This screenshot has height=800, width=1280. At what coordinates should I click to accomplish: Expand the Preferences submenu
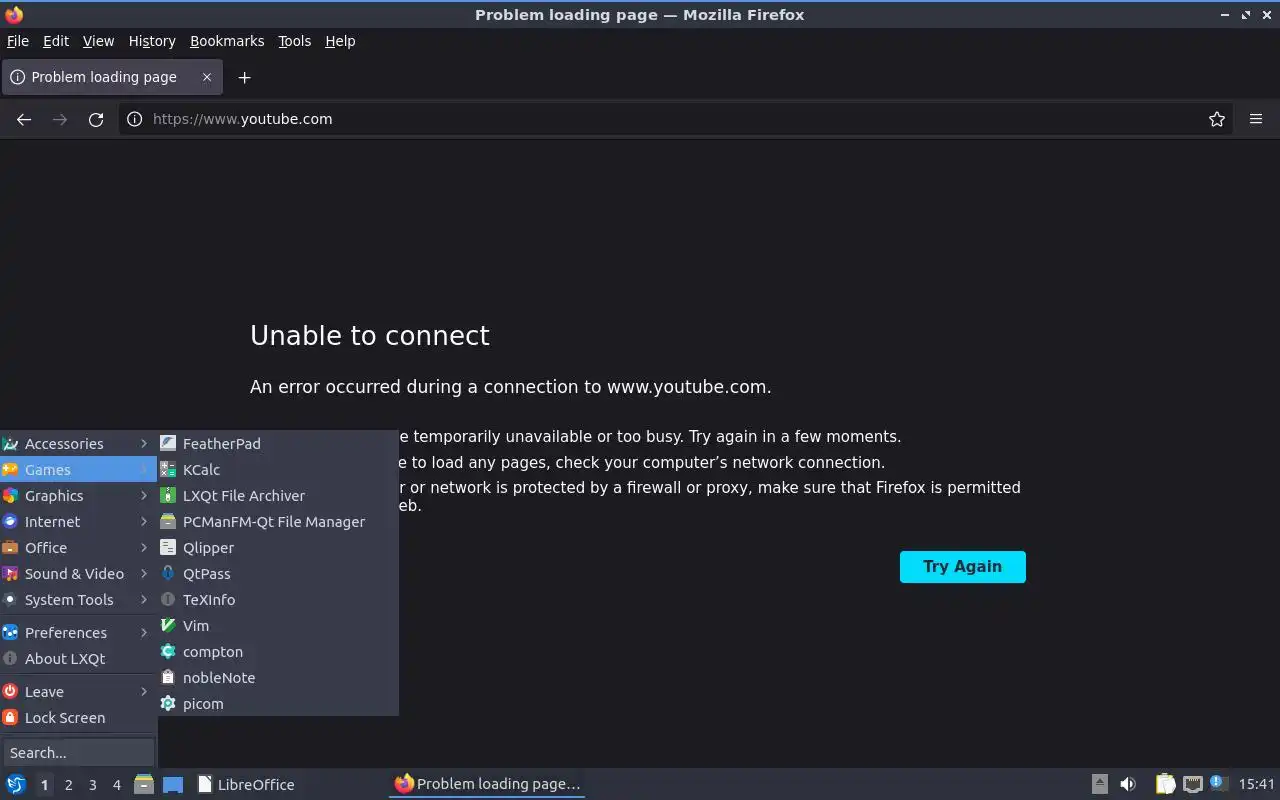[78, 632]
